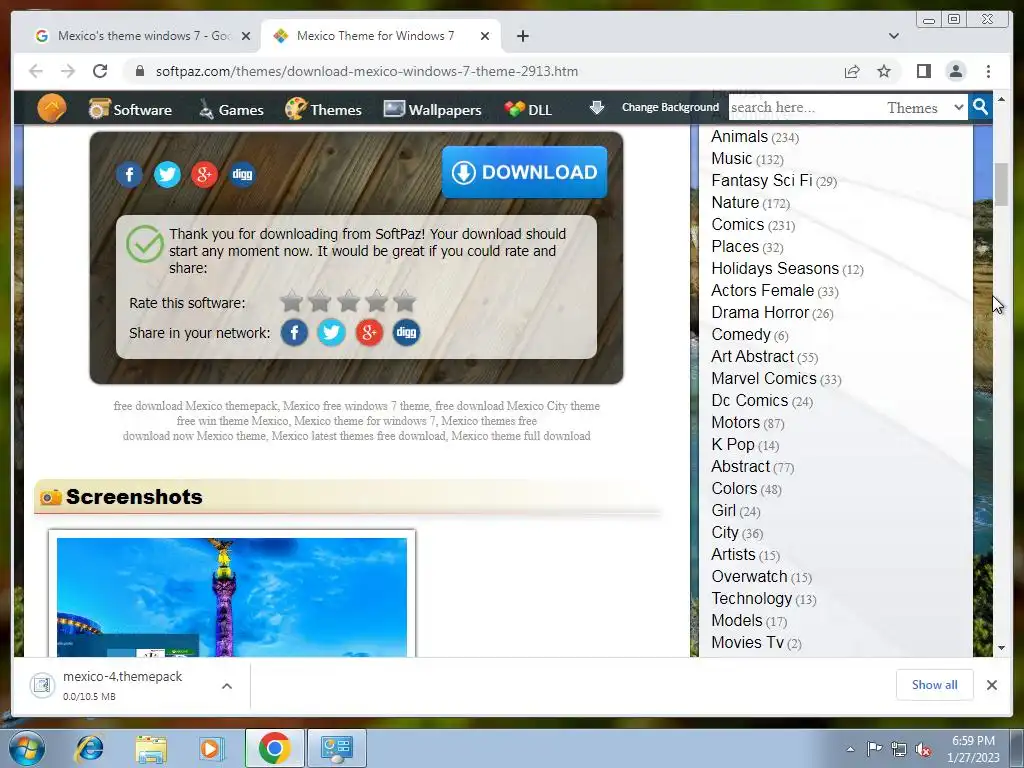Screen dimensions: 1024x768
Task: Share via the top Facebook icon
Action: coord(129,174)
